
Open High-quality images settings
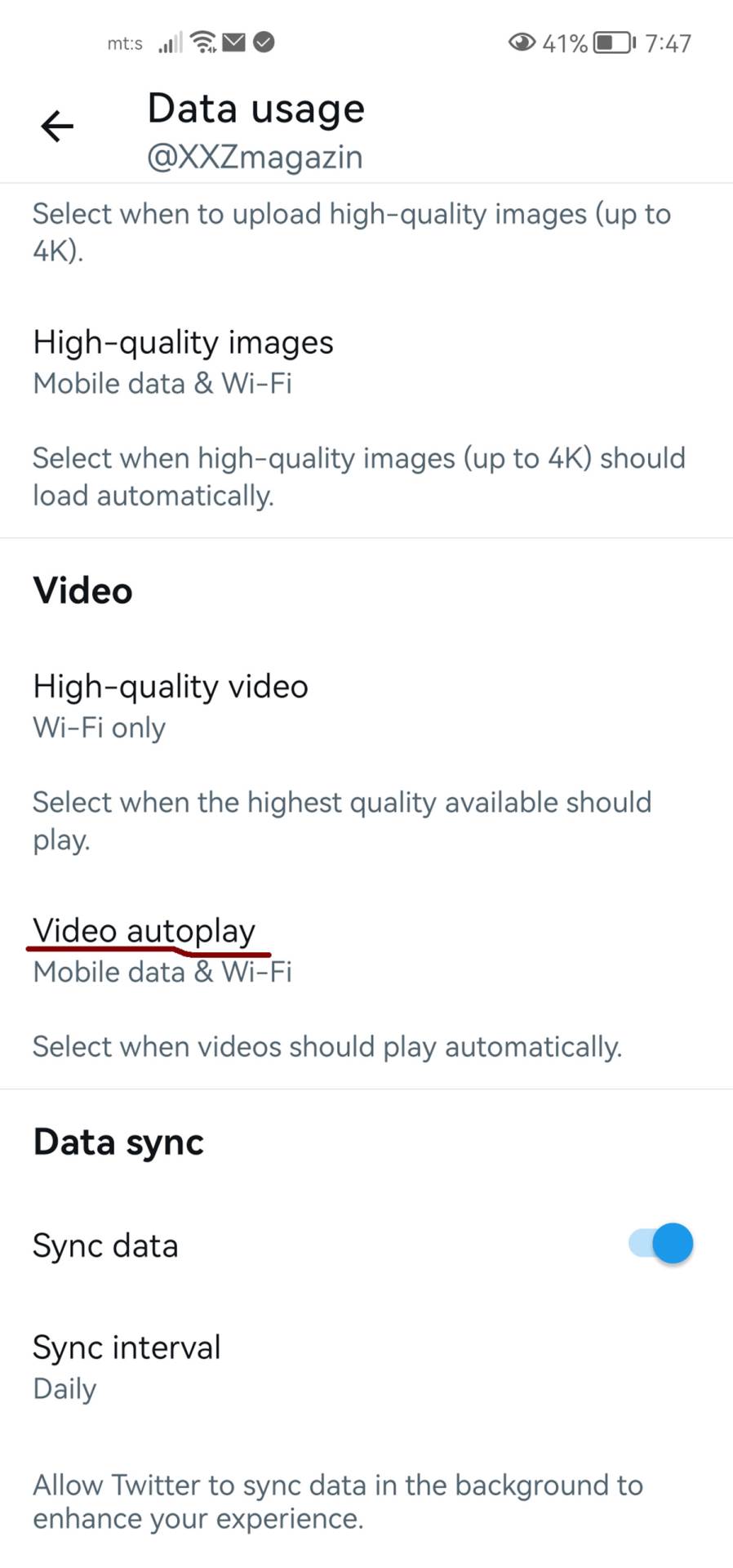point(183,359)
